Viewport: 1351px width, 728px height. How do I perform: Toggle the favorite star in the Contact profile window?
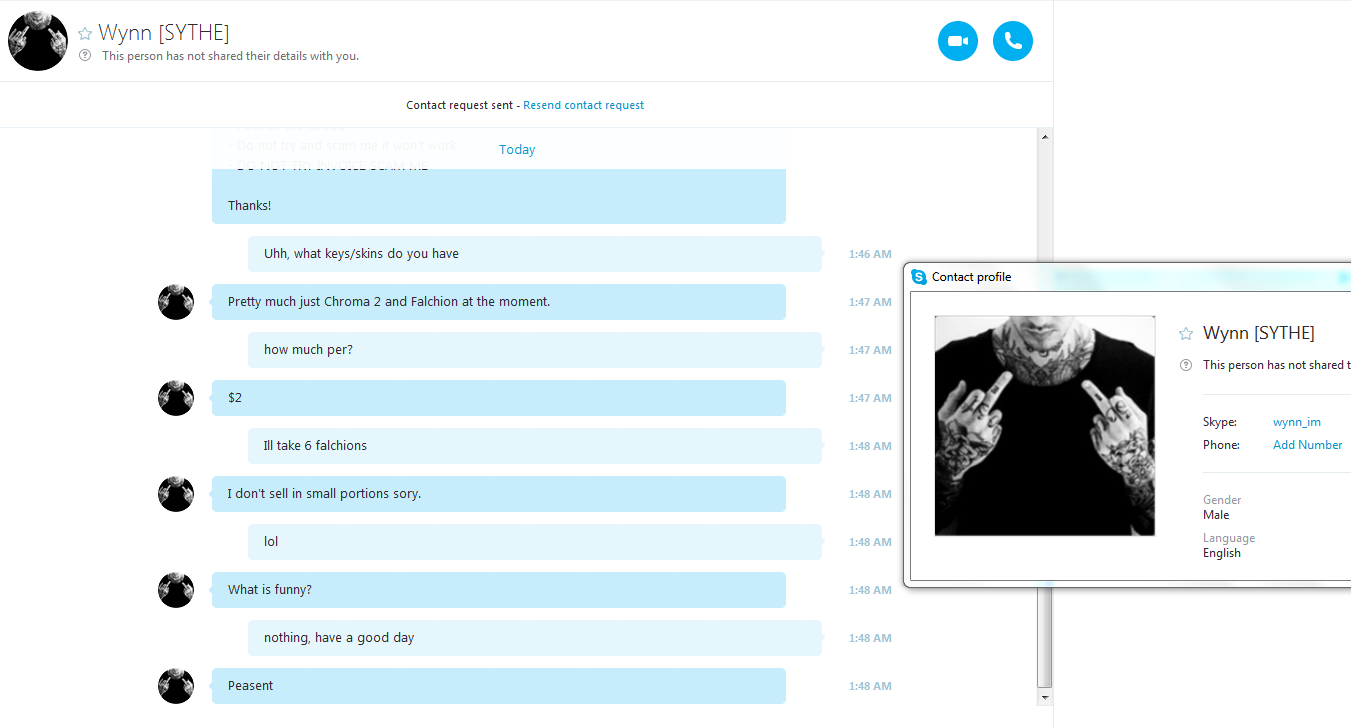click(x=1186, y=334)
